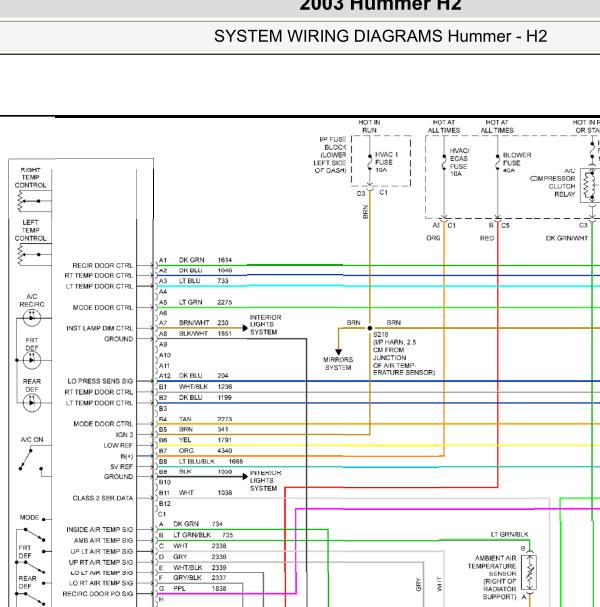The image size is (600, 607).
Task: Click wire number 4340 on ORG wire
Action: pos(225,451)
